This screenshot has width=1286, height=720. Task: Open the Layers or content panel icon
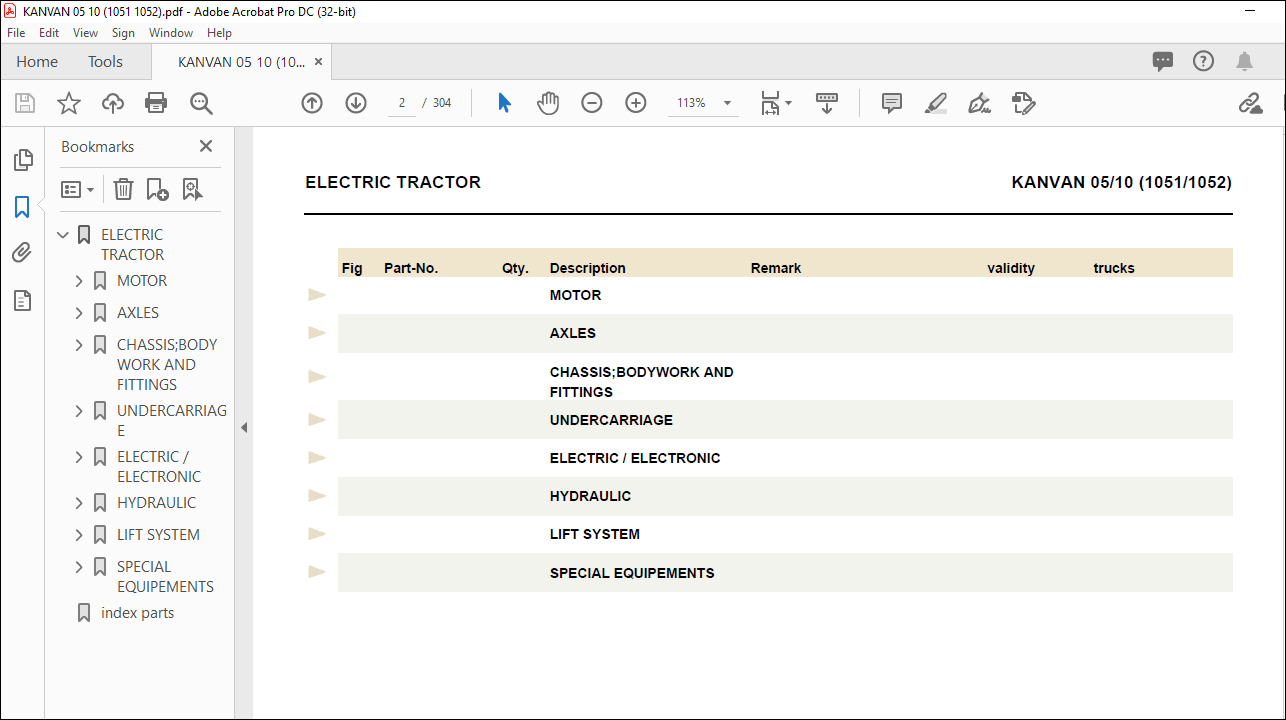[22, 300]
